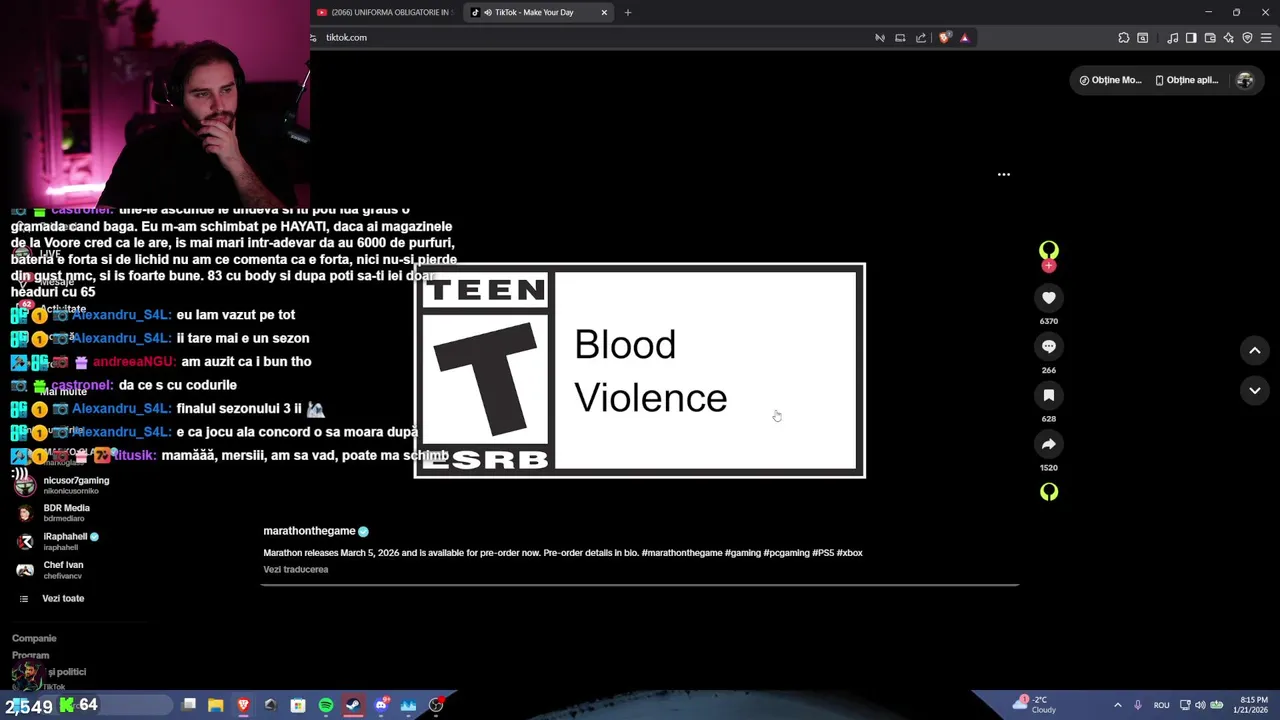Switch to the UNIFORMA OBLIGATORIE YouTube tab
The height and width of the screenshot is (720, 1280).
tap(386, 12)
